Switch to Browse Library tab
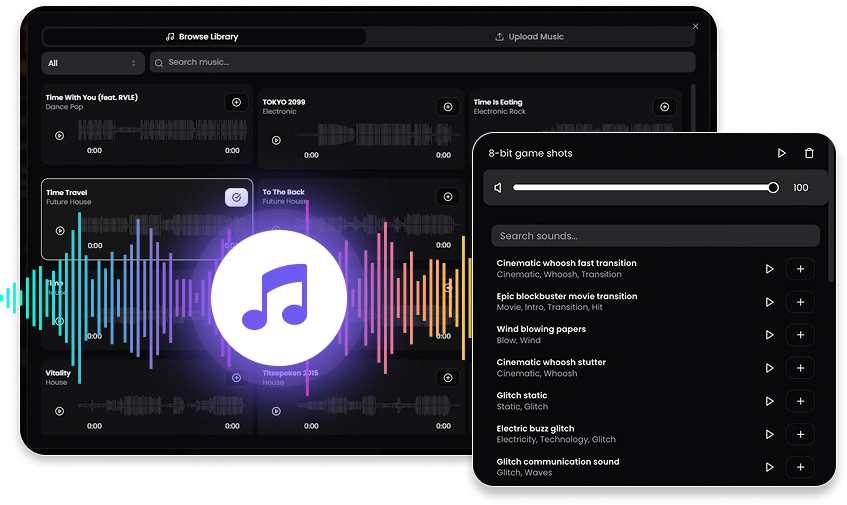Viewport: 847px width, 505px height. click(x=203, y=37)
